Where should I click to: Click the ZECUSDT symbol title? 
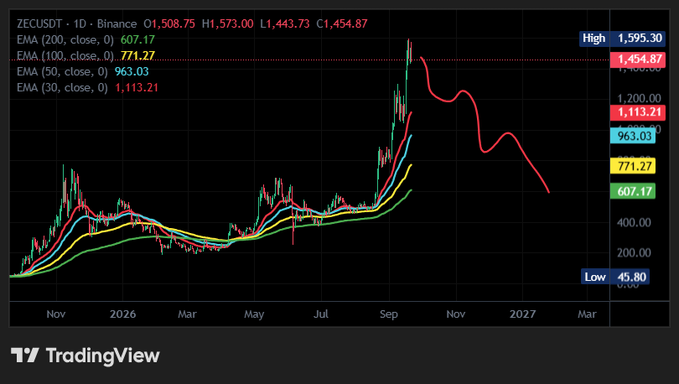pyautogui.click(x=39, y=24)
